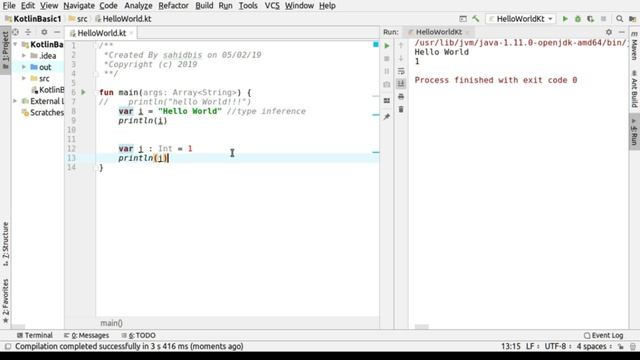Viewport: 640px width, 360px height.
Task: Open the VCS menu
Action: 272,6
